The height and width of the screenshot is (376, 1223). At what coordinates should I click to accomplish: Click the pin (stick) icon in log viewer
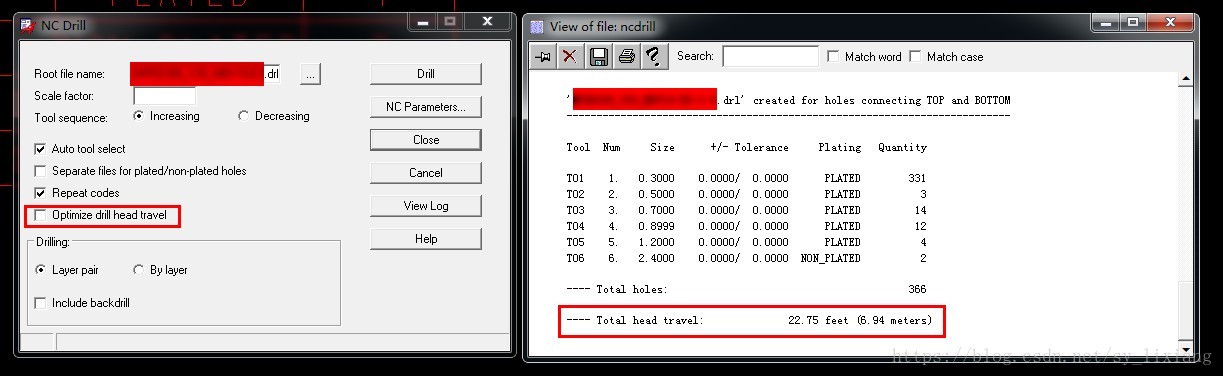point(543,57)
